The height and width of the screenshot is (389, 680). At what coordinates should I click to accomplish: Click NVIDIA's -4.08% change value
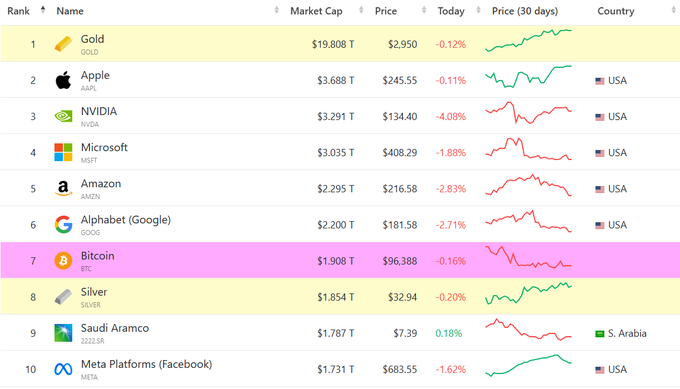click(x=451, y=117)
